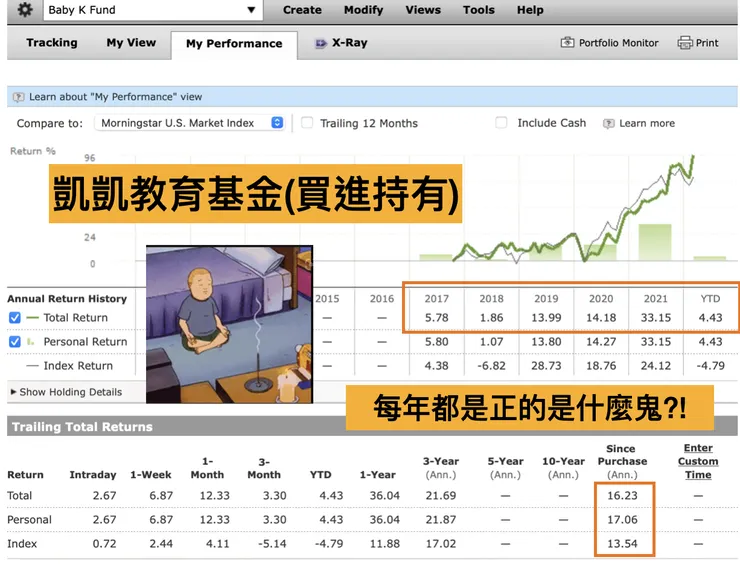Open the Help menu
Viewport: 740px width, 566px height.
(x=530, y=10)
